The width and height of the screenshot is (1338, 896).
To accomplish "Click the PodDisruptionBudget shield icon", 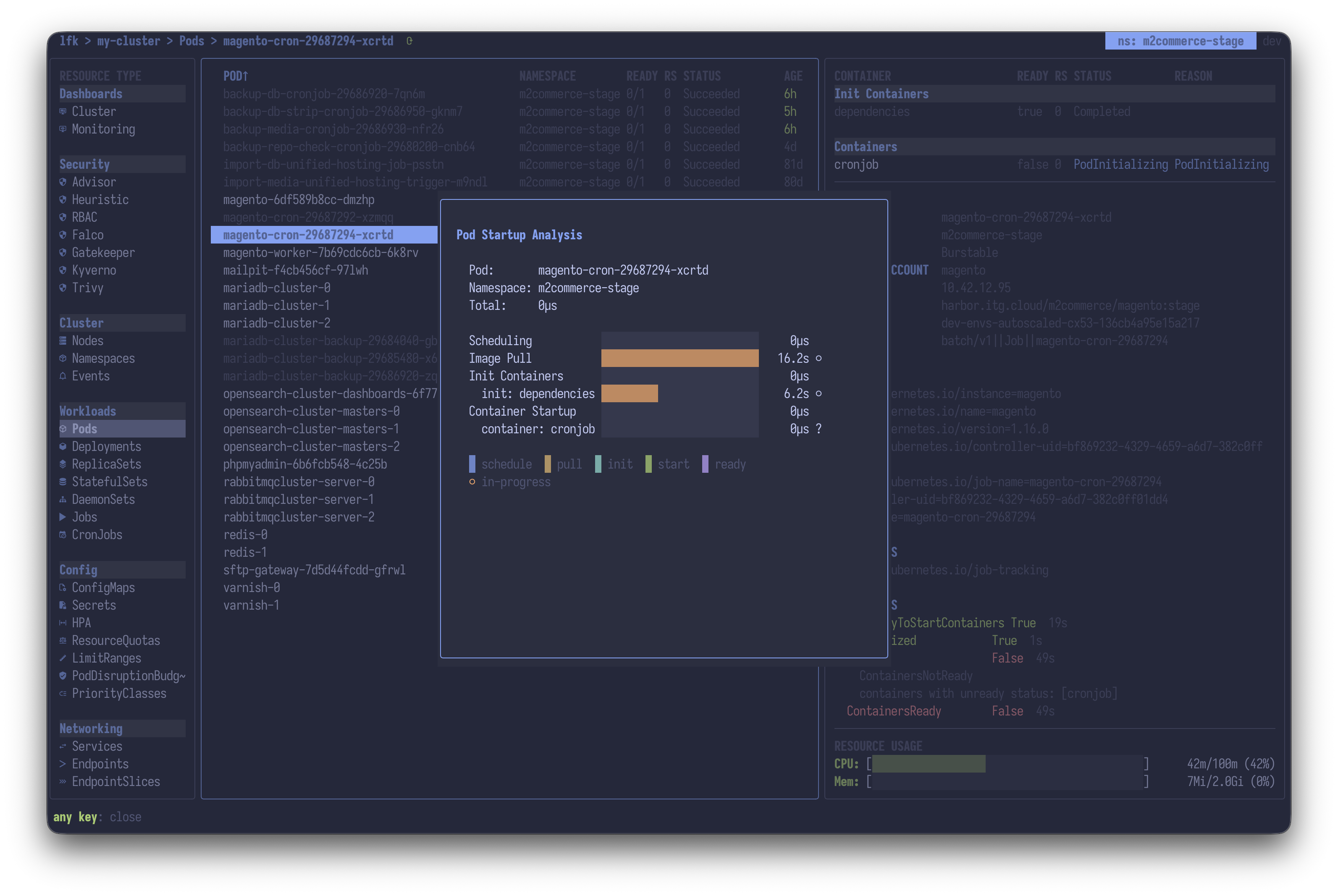I will click(63, 676).
